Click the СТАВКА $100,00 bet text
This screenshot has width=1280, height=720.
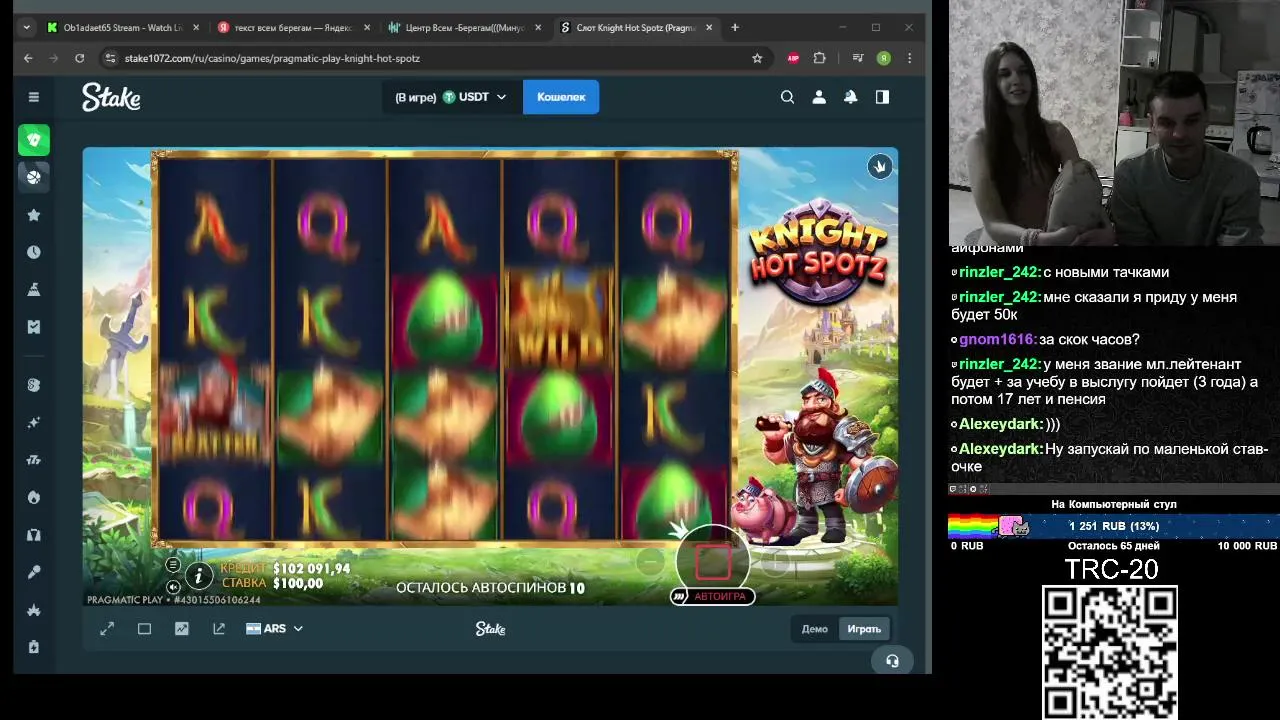[x=272, y=583]
